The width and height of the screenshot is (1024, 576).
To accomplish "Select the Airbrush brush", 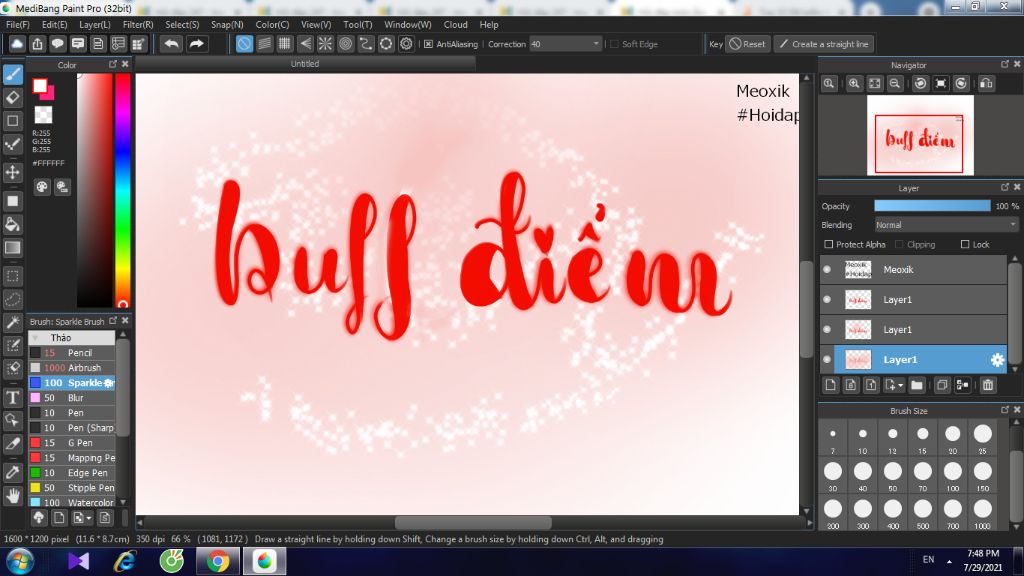I will pos(72,368).
